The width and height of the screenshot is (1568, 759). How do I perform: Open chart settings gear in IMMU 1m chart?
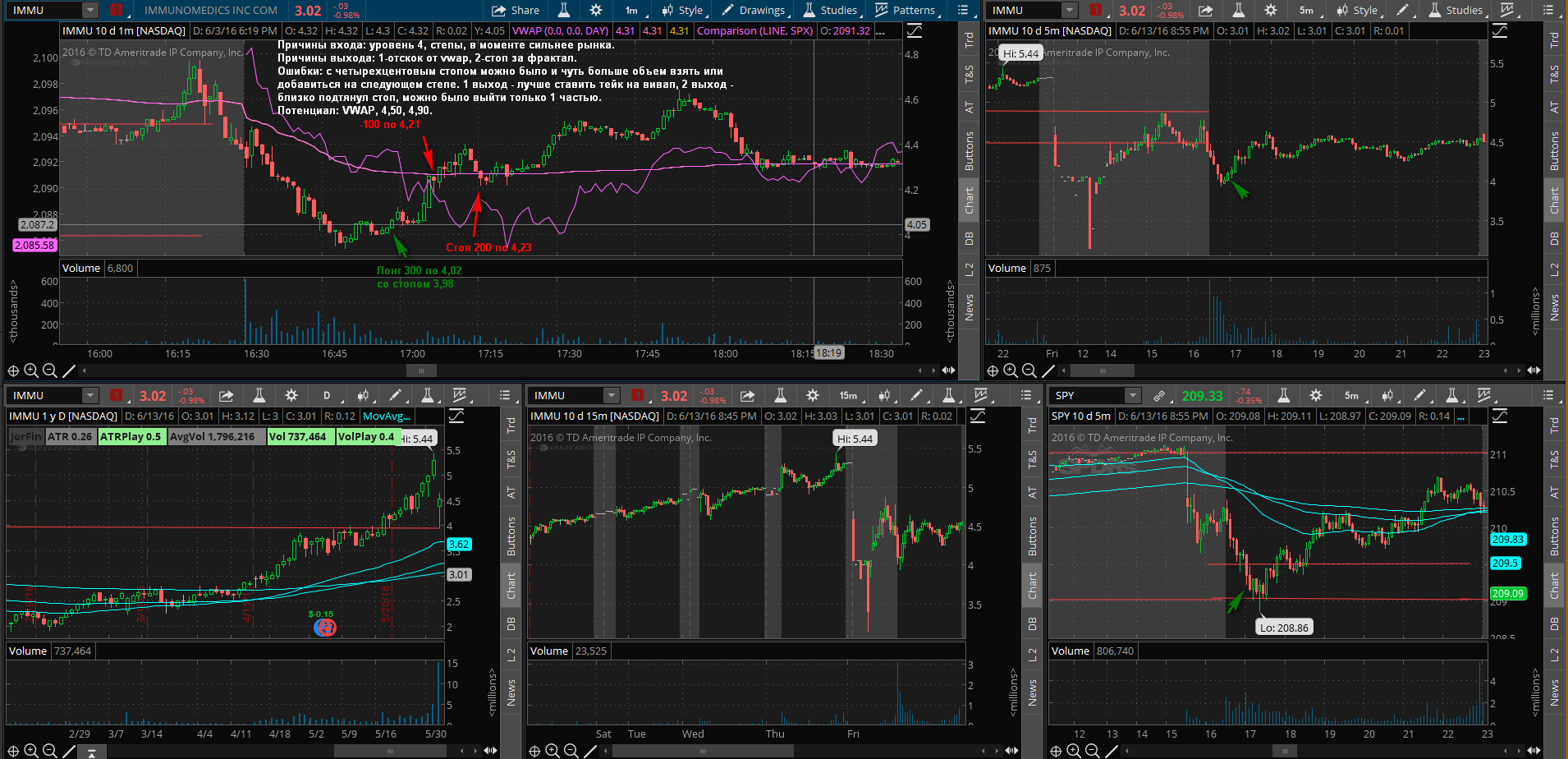pyautogui.click(x=596, y=10)
